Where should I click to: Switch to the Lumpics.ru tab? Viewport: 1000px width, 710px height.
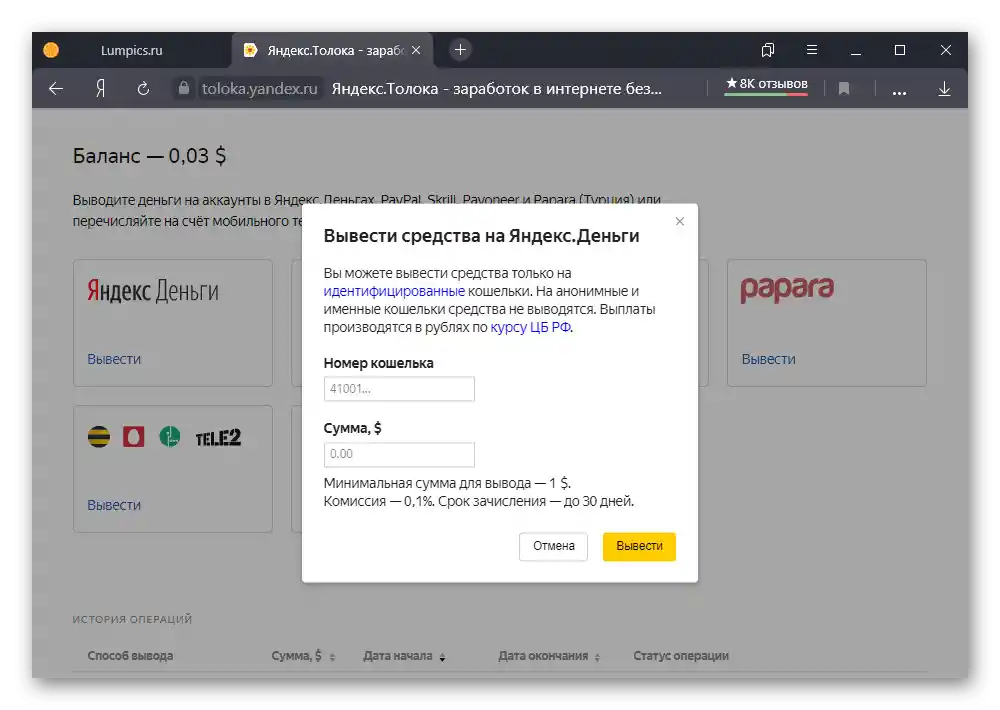coord(131,50)
